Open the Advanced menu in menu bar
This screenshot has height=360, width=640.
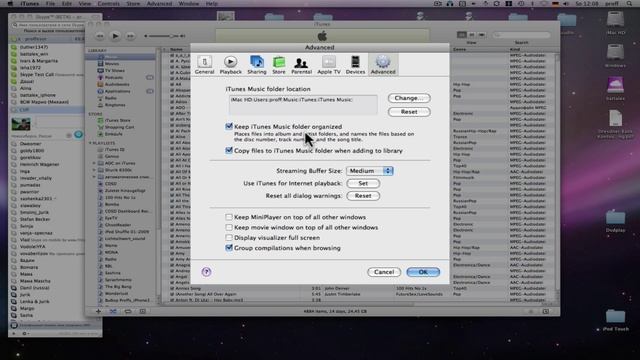(159, 4)
